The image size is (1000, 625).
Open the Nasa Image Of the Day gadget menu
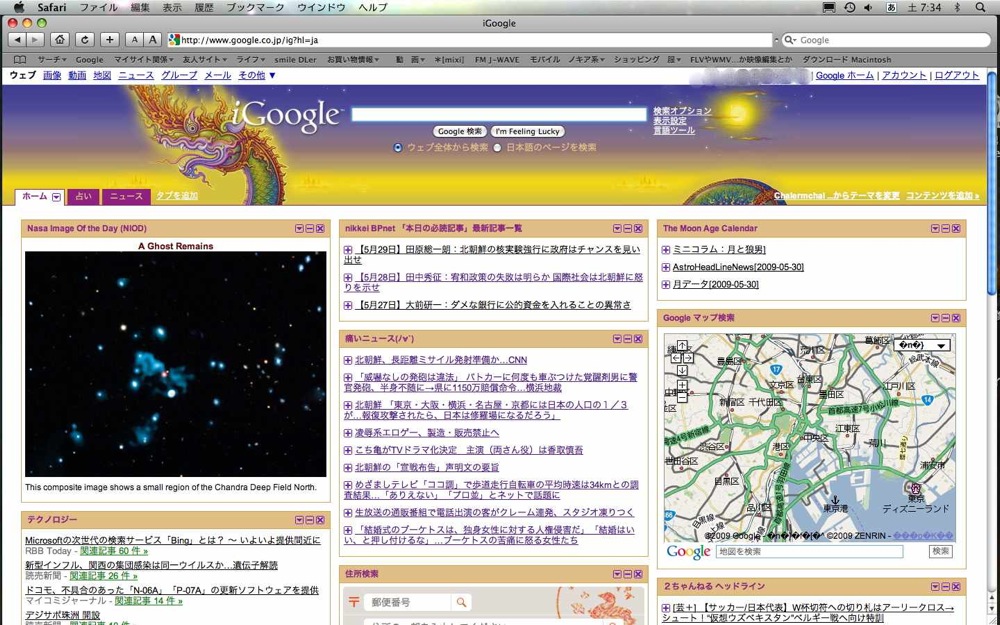coord(299,228)
